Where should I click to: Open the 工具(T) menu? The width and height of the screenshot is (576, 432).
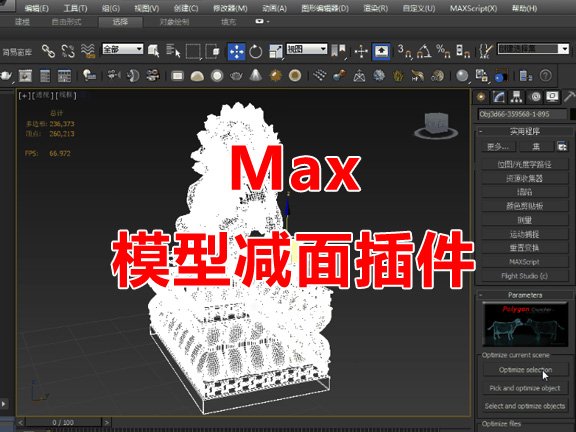point(75,8)
